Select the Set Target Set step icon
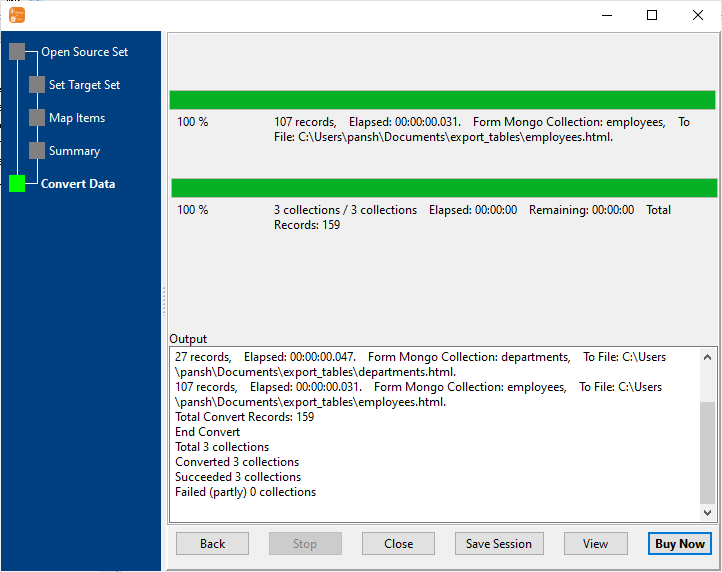This screenshot has width=722, height=572. click(37, 85)
